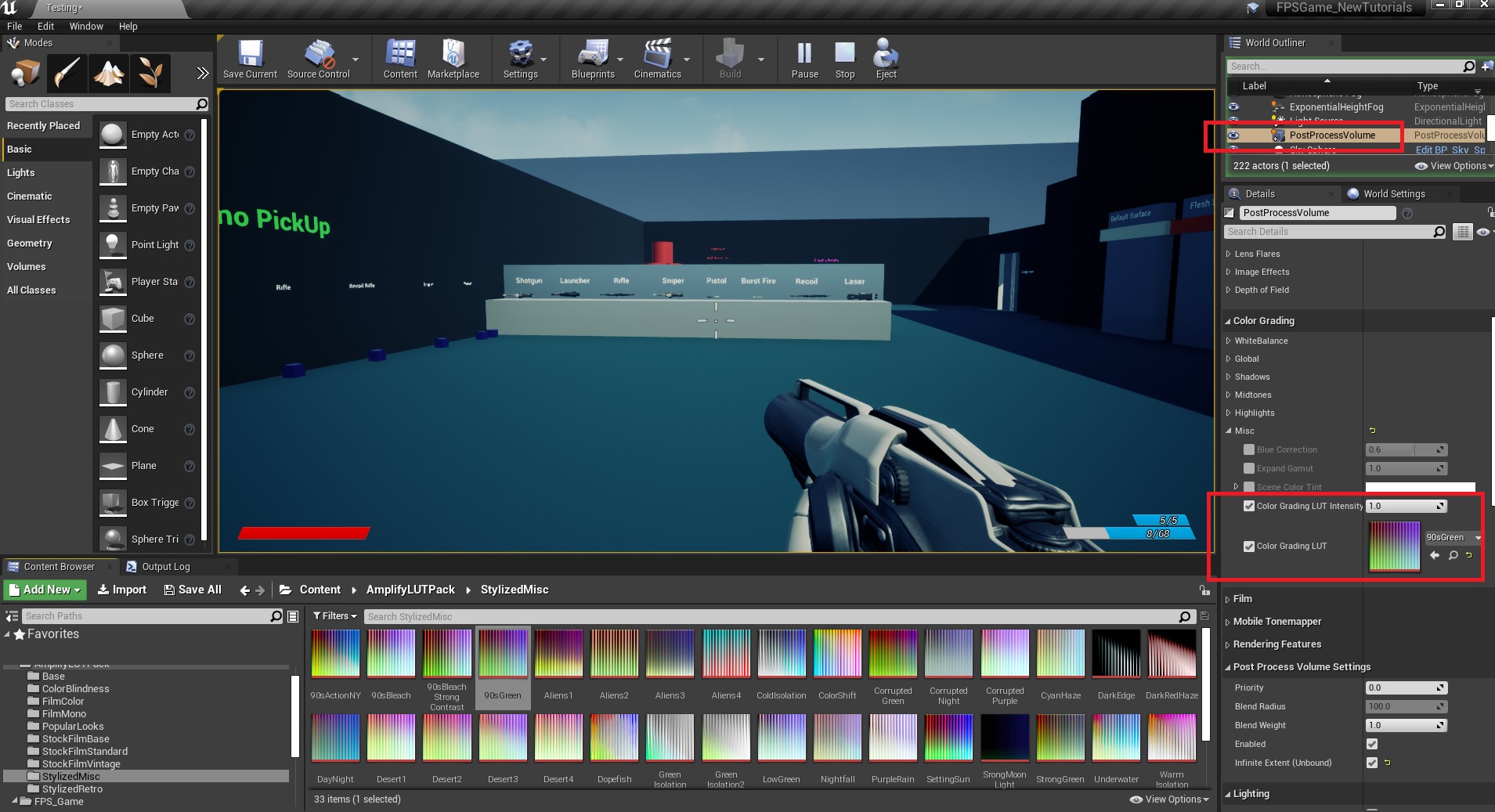Select the Landscape mode icon
The width and height of the screenshot is (1495, 812).
(x=109, y=74)
